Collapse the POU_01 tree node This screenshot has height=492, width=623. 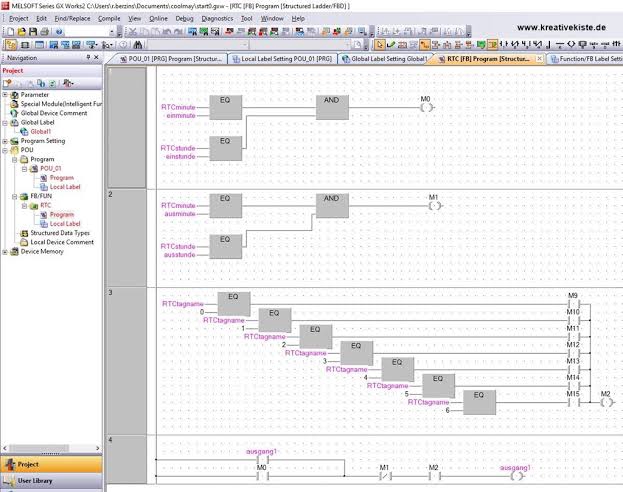24,169
